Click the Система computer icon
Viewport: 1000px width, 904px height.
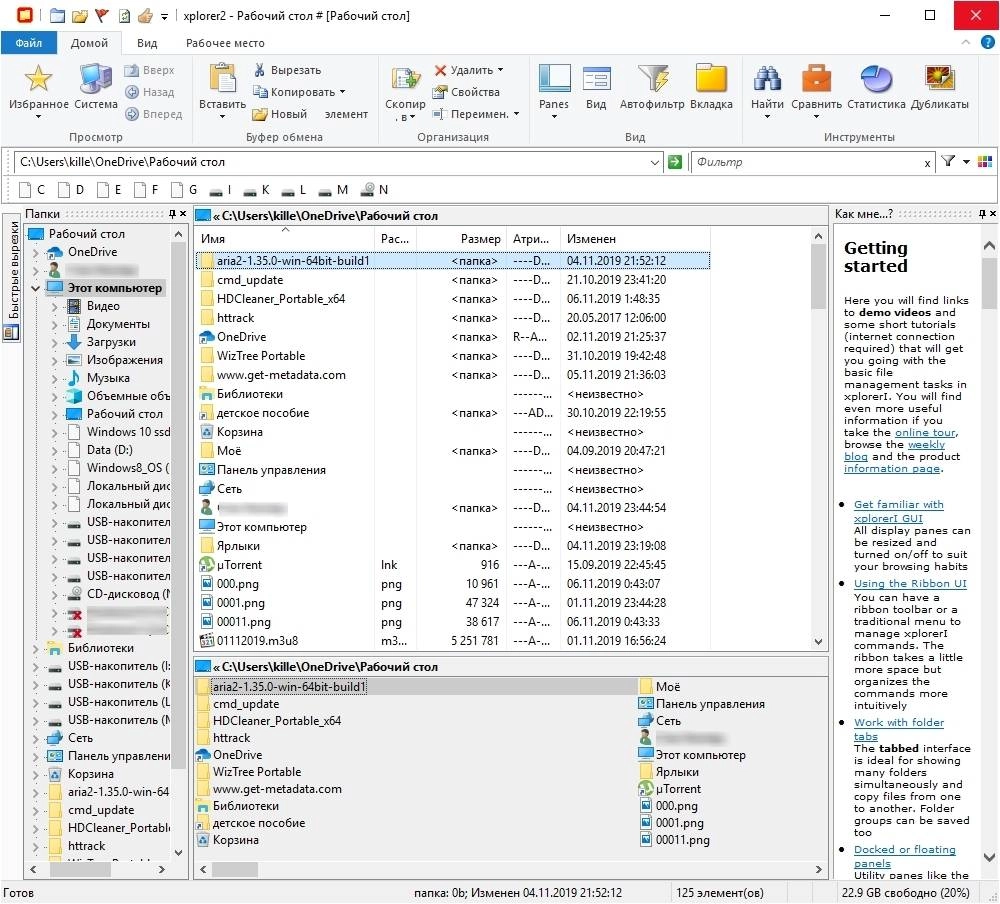click(x=96, y=78)
